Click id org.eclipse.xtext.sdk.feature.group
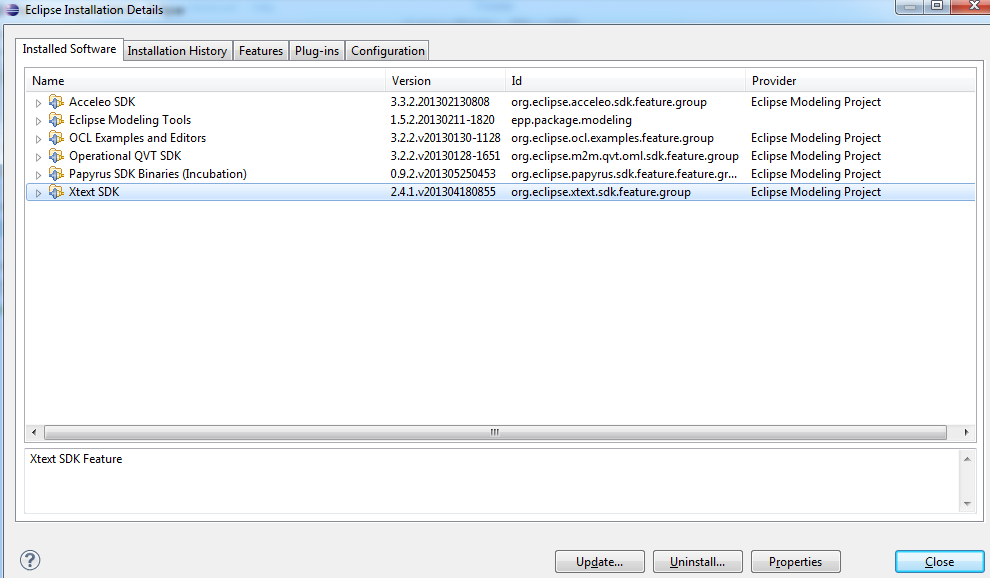The height and width of the screenshot is (578, 990). click(x=601, y=192)
